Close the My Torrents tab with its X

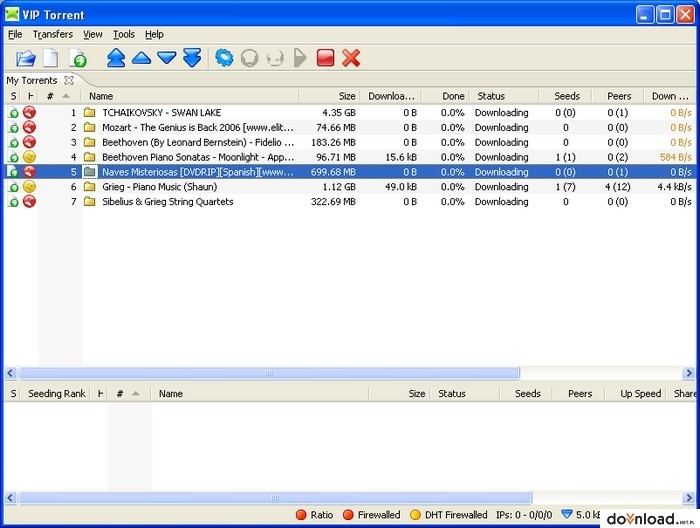[69, 80]
